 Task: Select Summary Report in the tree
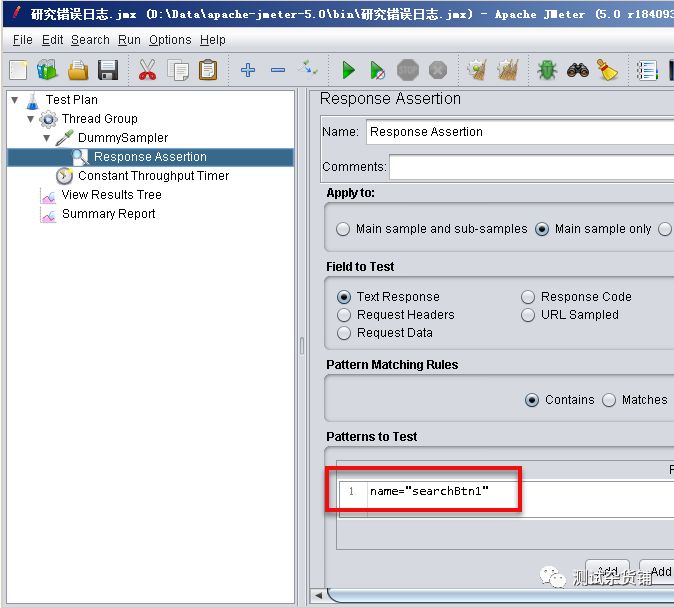pyautogui.click(x=108, y=214)
